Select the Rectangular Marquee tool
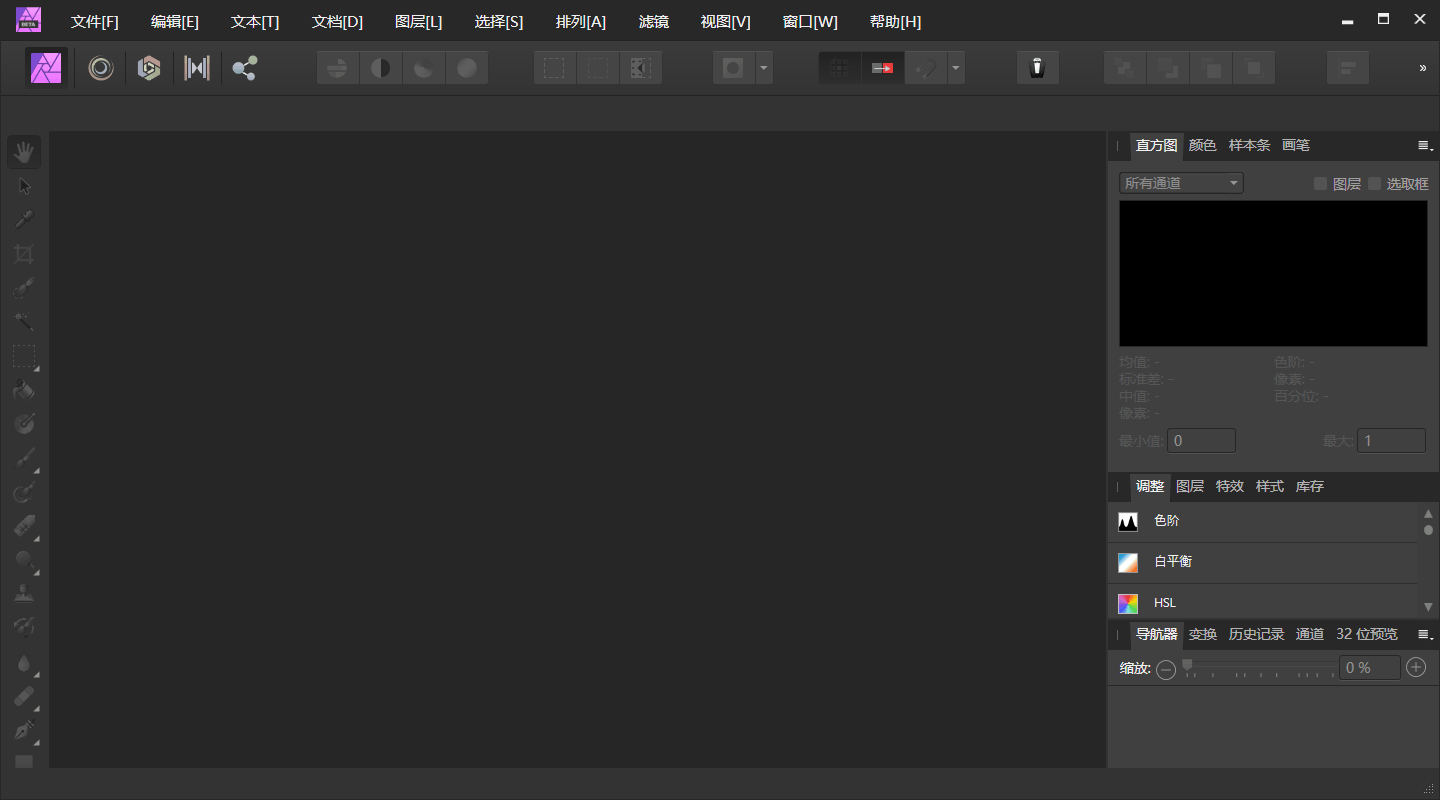Image resolution: width=1440 pixels, height=800 pixels. pos(24,356)
